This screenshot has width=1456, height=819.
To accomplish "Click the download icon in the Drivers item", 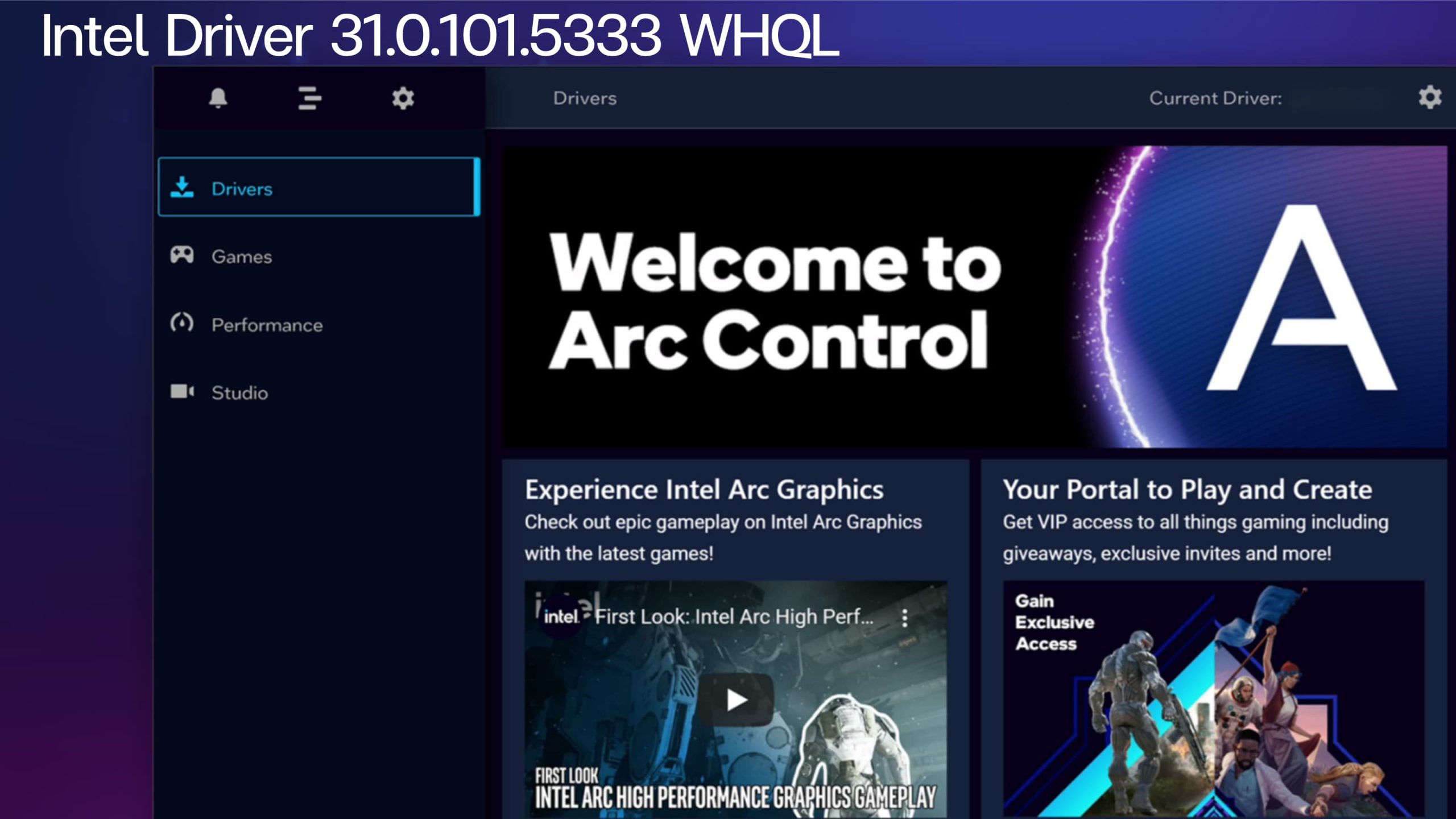I will [182, 187].
